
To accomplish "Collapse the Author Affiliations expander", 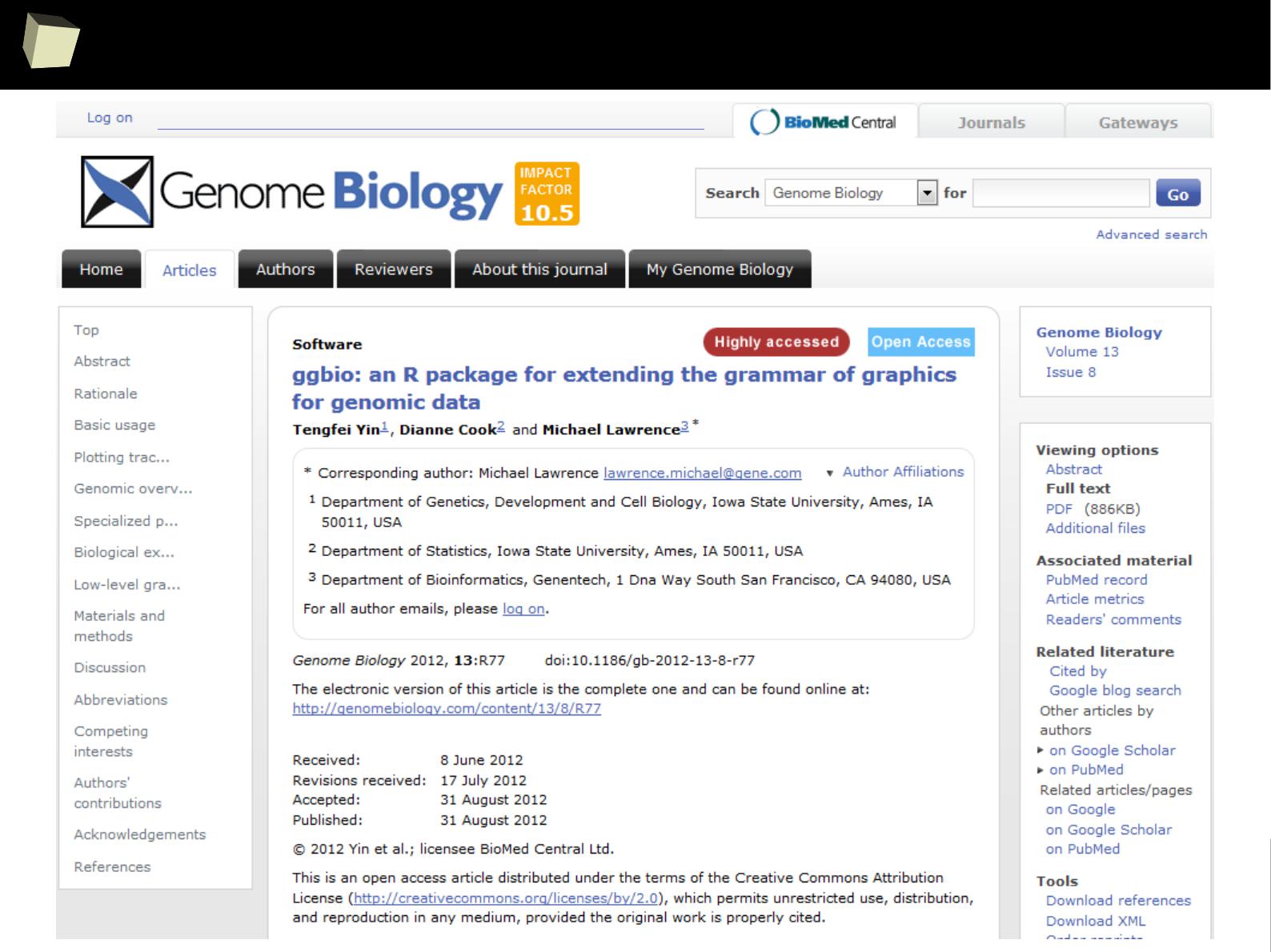I will coord(895,472).
